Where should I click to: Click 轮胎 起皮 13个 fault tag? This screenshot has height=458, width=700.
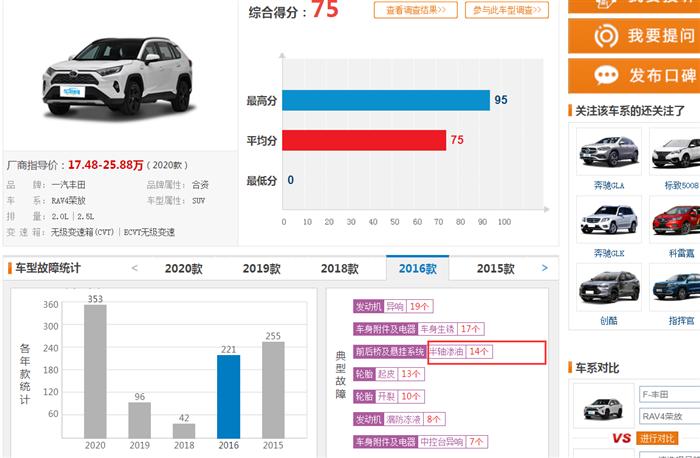(389, 374)
